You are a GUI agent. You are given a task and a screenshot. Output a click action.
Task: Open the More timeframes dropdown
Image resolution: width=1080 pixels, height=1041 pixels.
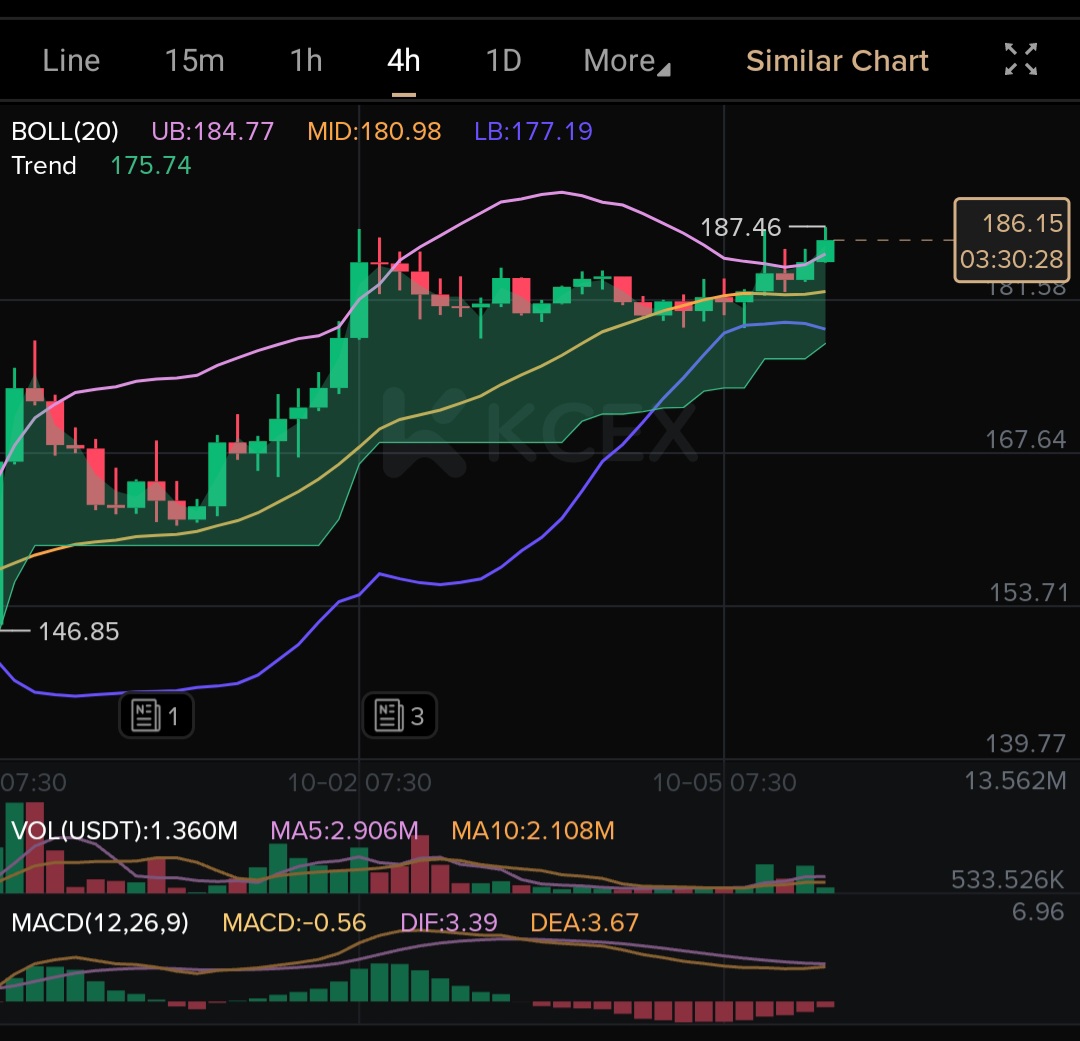(627, 61)
